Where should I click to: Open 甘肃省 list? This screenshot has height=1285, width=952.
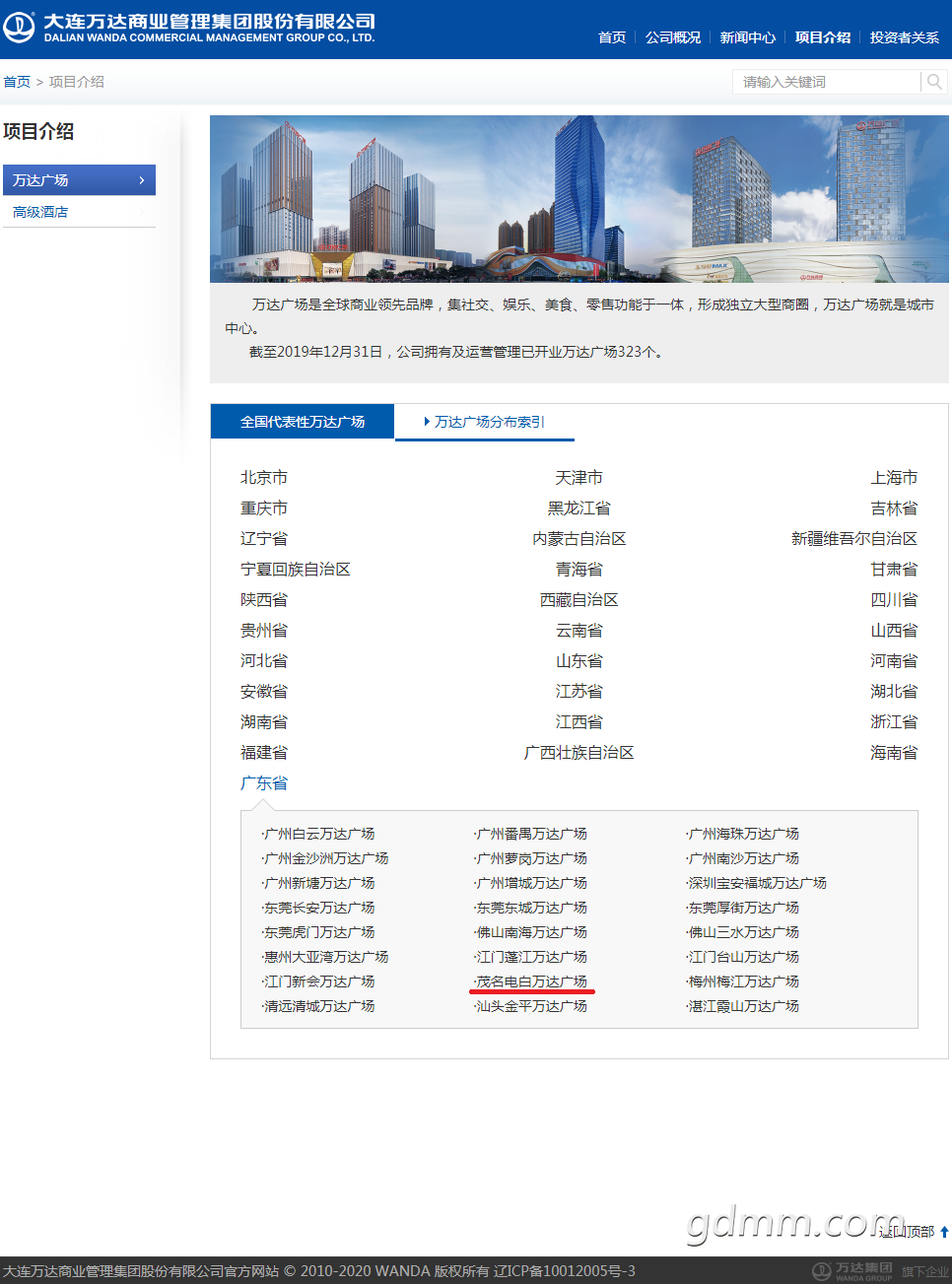coord(894,570)
